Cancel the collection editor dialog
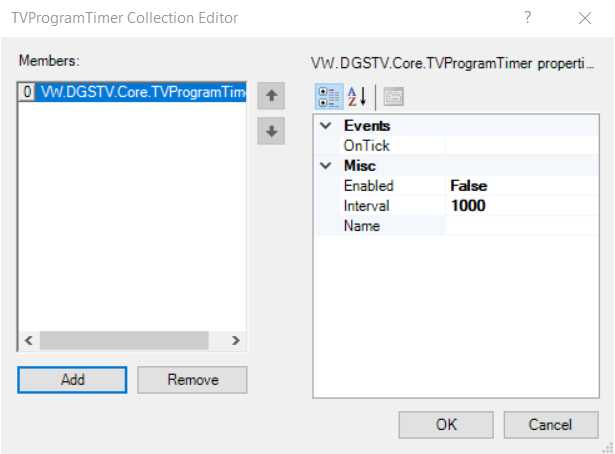 pos(551,424)
